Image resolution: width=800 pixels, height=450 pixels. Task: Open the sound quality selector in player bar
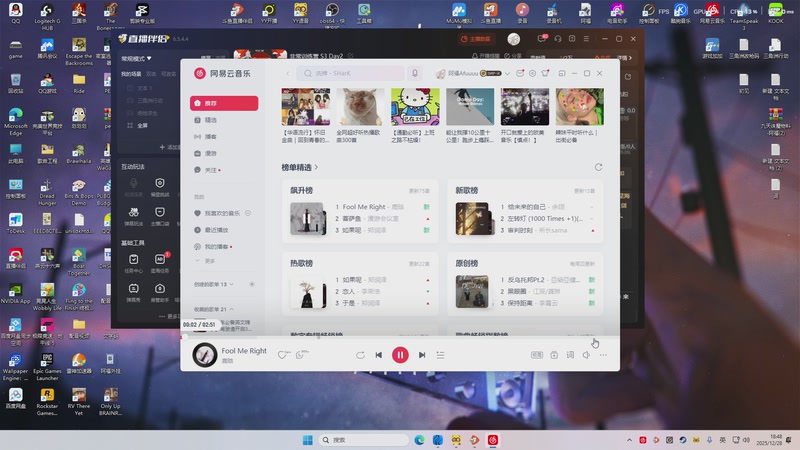[537, 355]
